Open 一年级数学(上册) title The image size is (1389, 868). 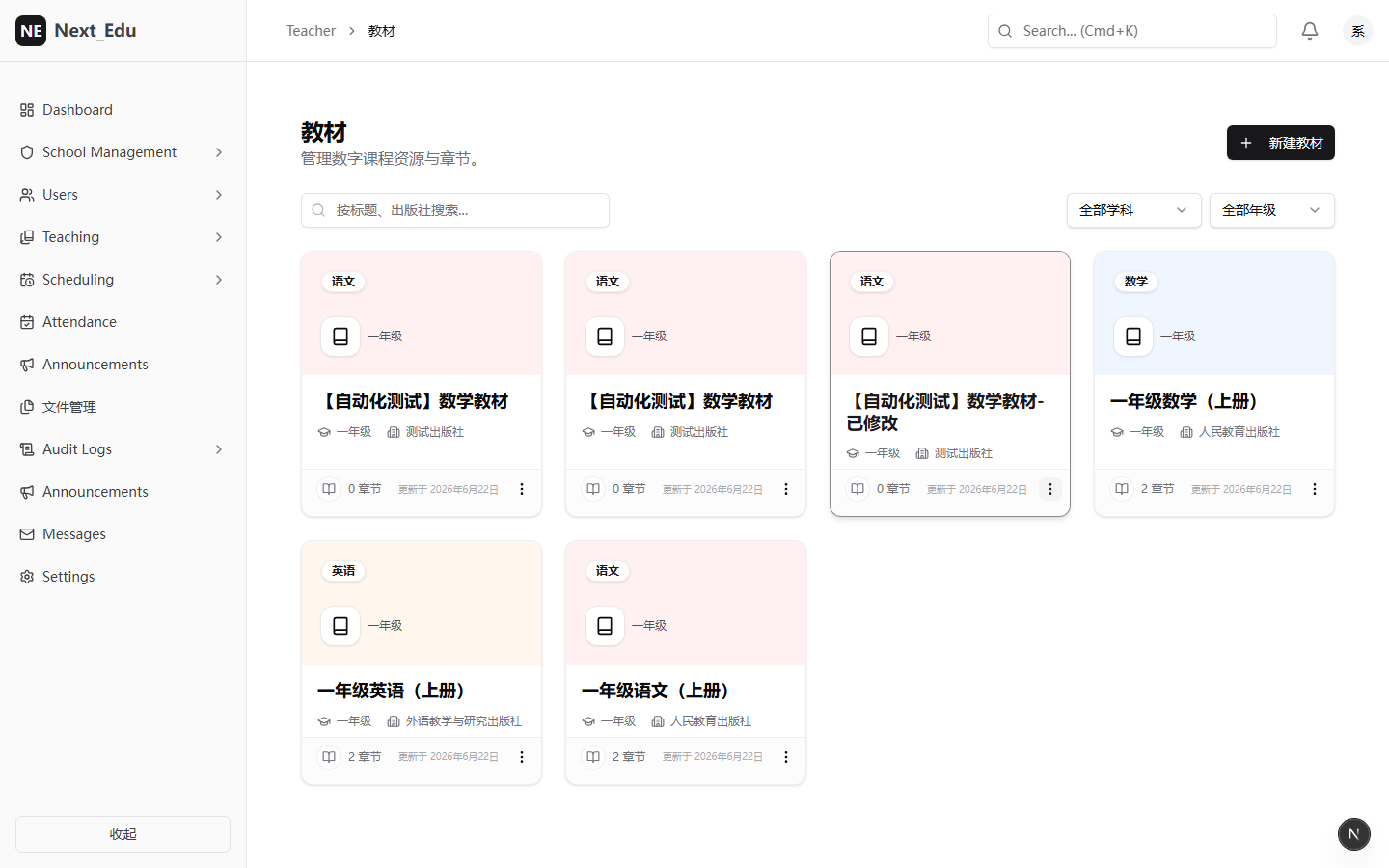click(x=1184, y=401)
